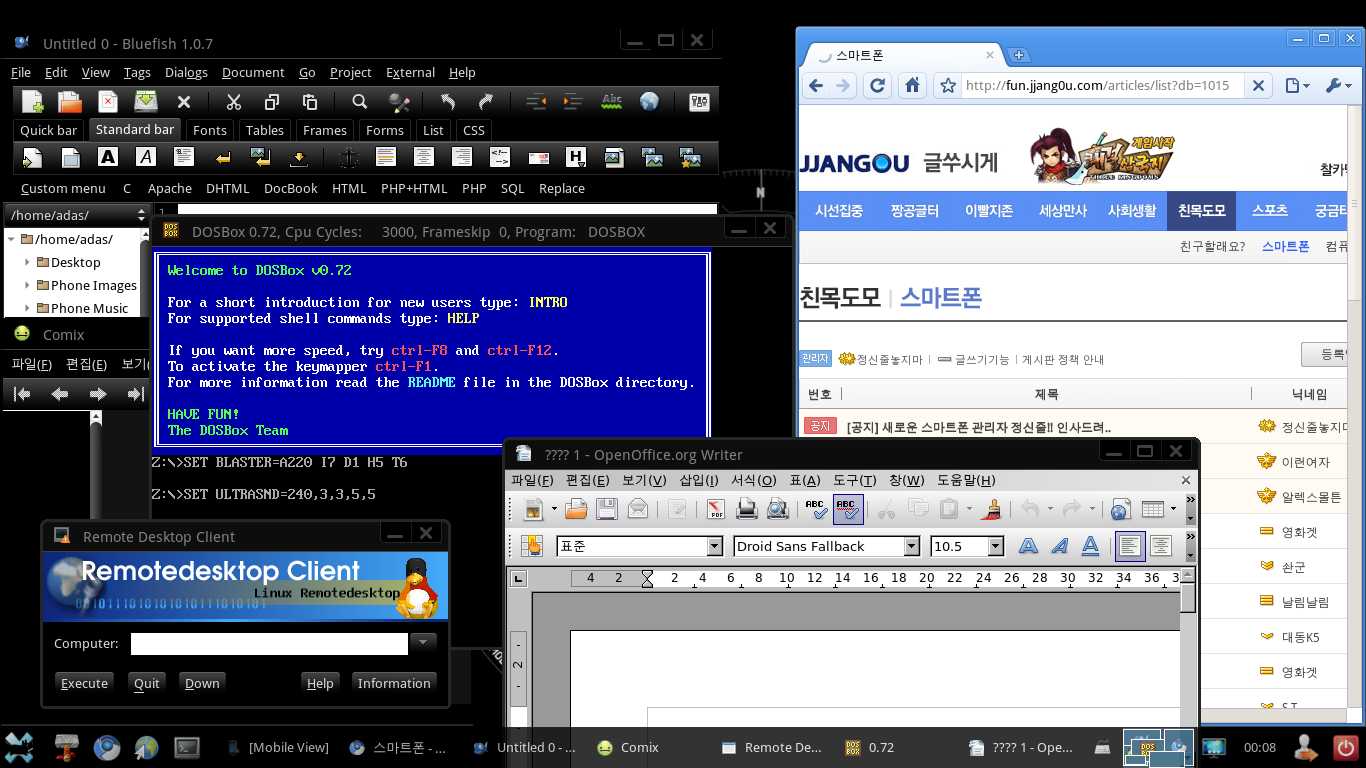
Task: Switch to Bluefish Fonts tab
Action: tap(210, 130)
